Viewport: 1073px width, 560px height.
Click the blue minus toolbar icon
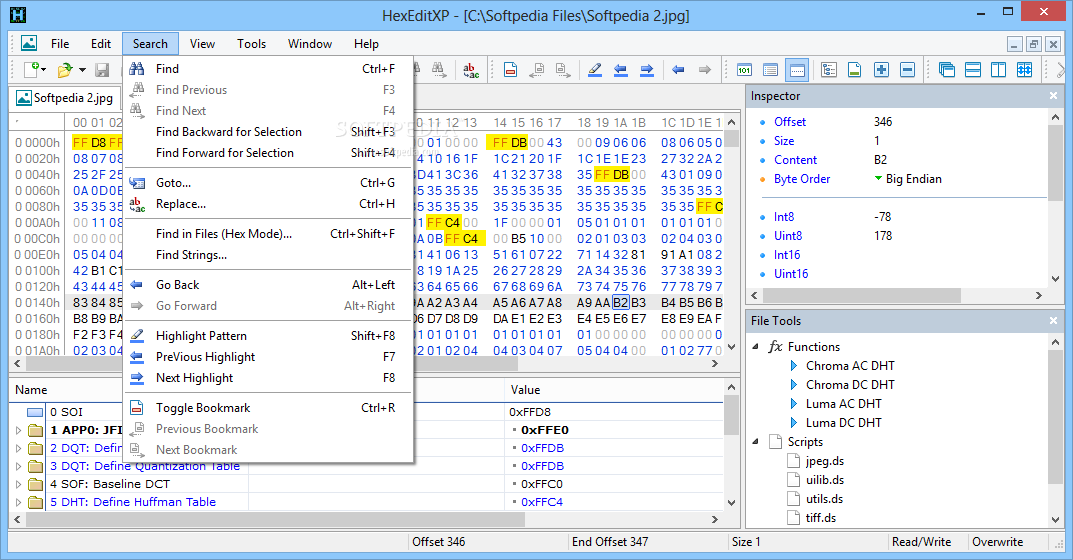(907, 70)
